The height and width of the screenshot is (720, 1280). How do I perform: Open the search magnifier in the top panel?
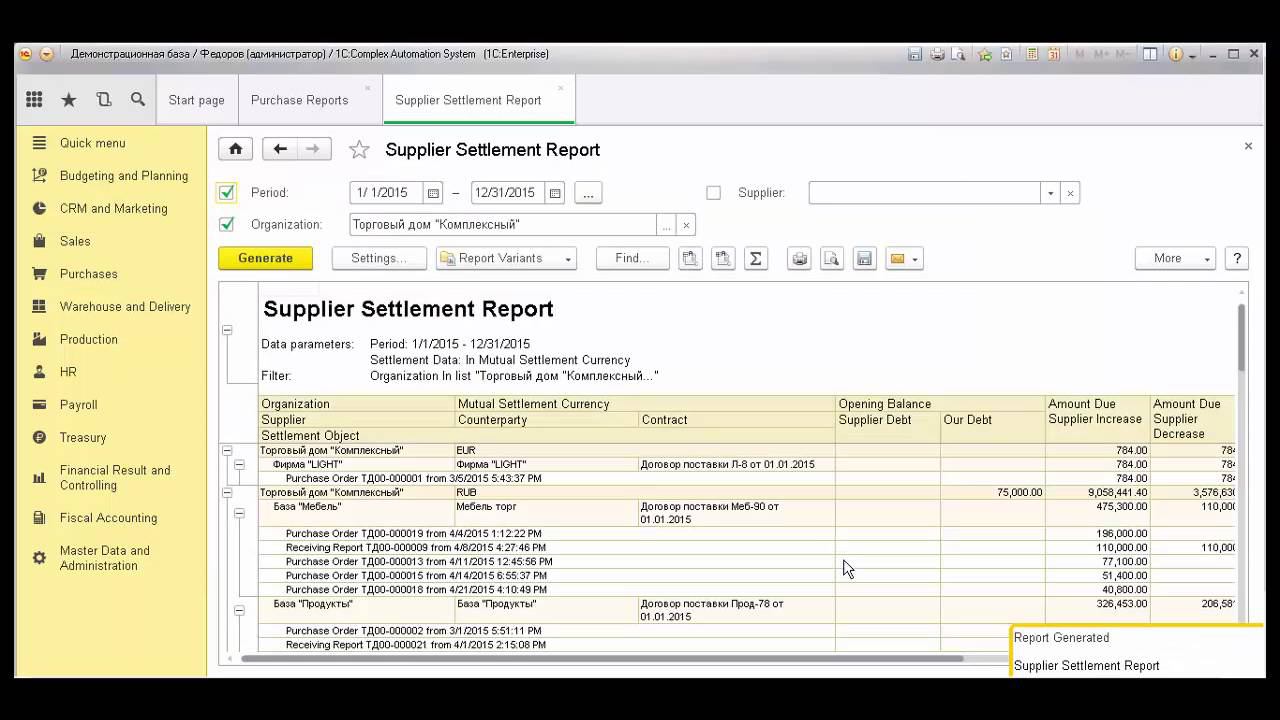138,100
